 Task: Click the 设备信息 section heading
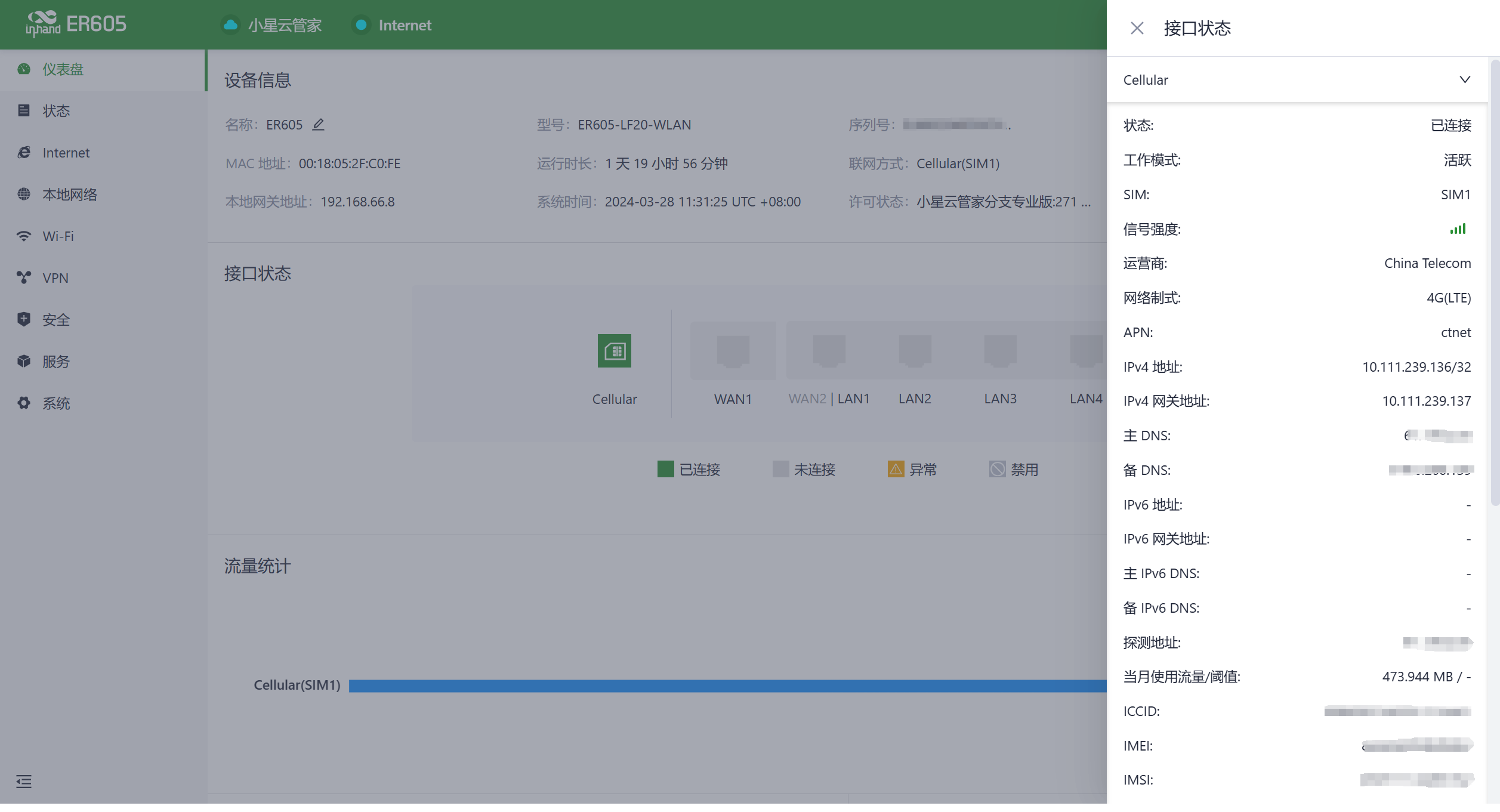click(x=258, y=81)
